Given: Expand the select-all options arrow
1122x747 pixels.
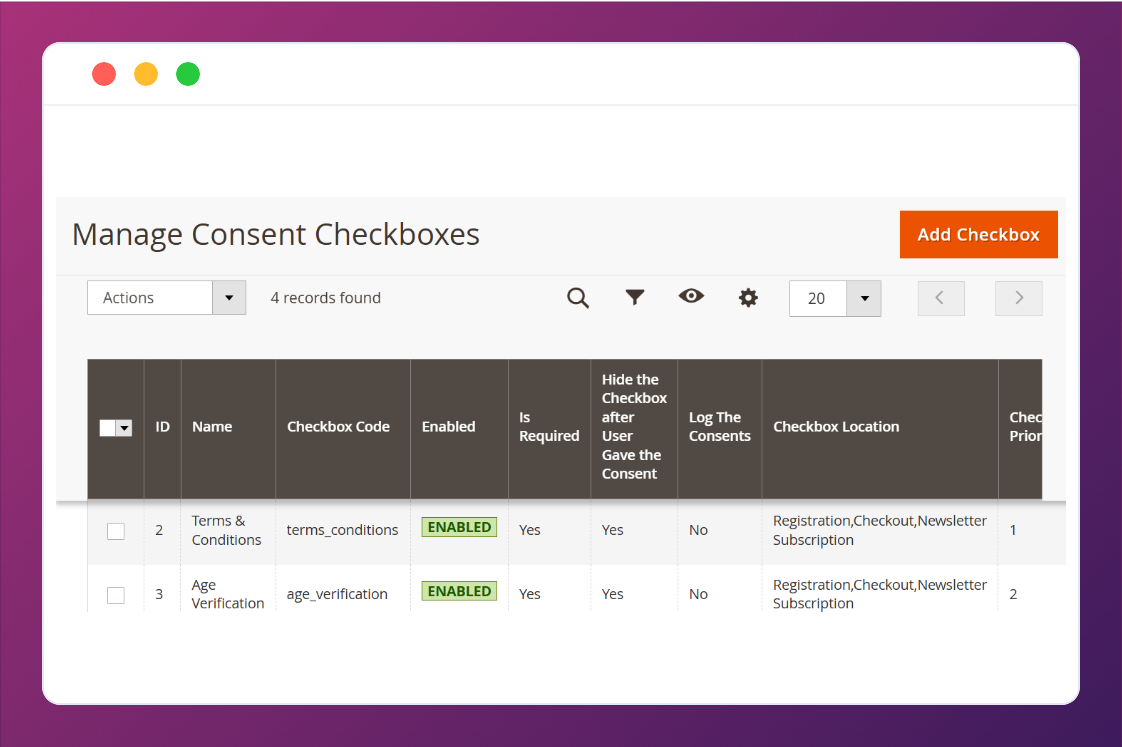Looking at the screenshot, I should click(125, 428).
